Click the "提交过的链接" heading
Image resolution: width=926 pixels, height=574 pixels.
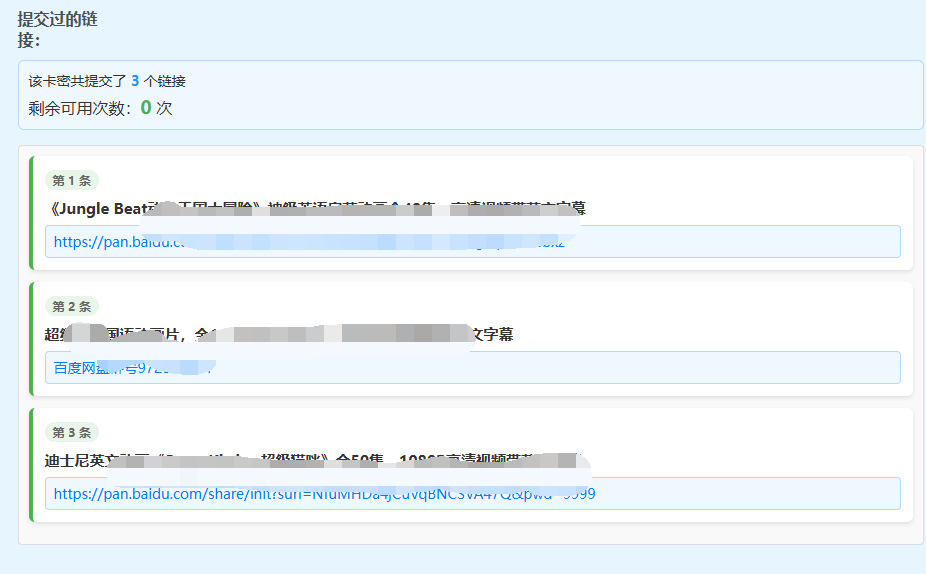pyautogui.click(x=57, y=29)
